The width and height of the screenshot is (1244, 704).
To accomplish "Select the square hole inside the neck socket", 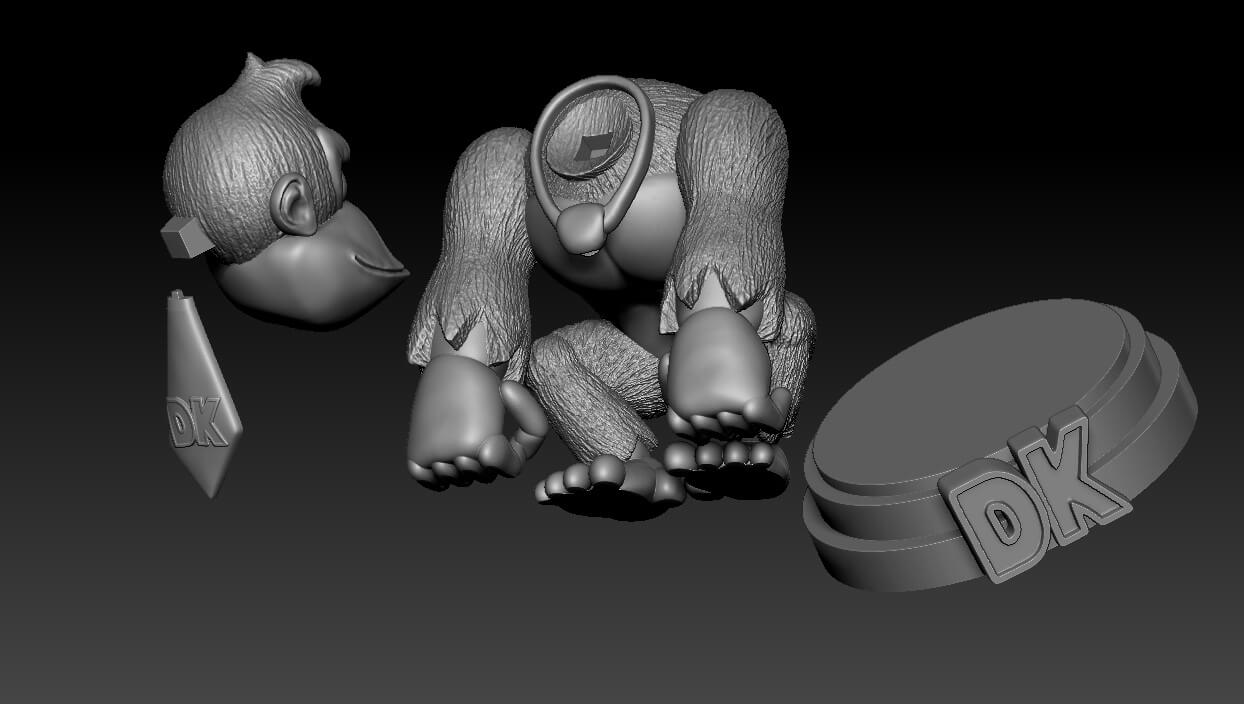I will (x=595, y=150).
